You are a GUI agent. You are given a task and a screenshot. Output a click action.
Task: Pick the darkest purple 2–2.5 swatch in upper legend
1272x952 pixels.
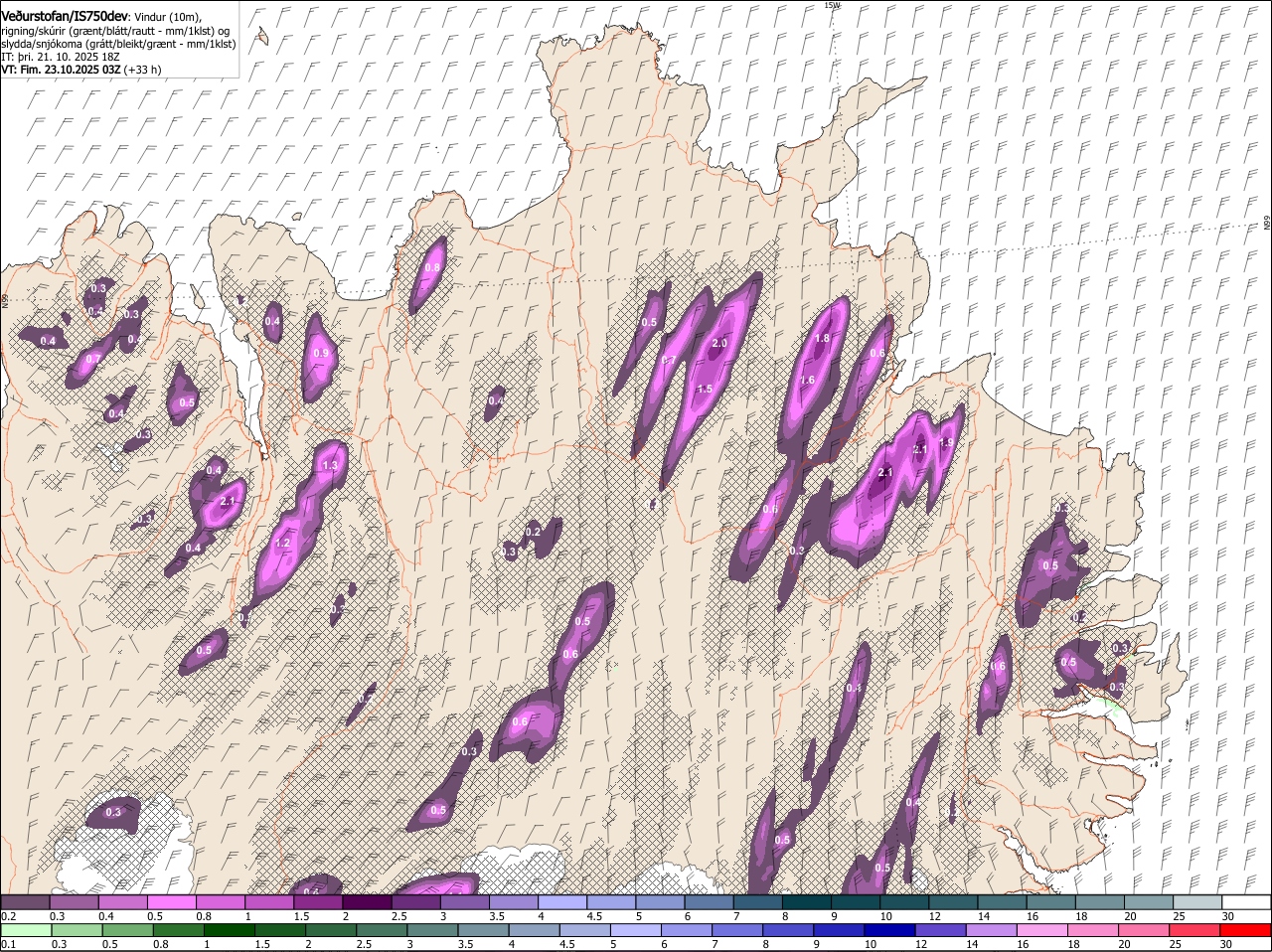pos(367,902)
